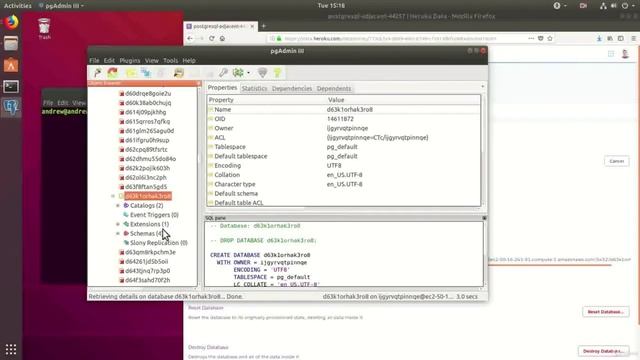Select database d614j09pjkhhg in tree
This screenshot has height=360, width=640.
146,112
